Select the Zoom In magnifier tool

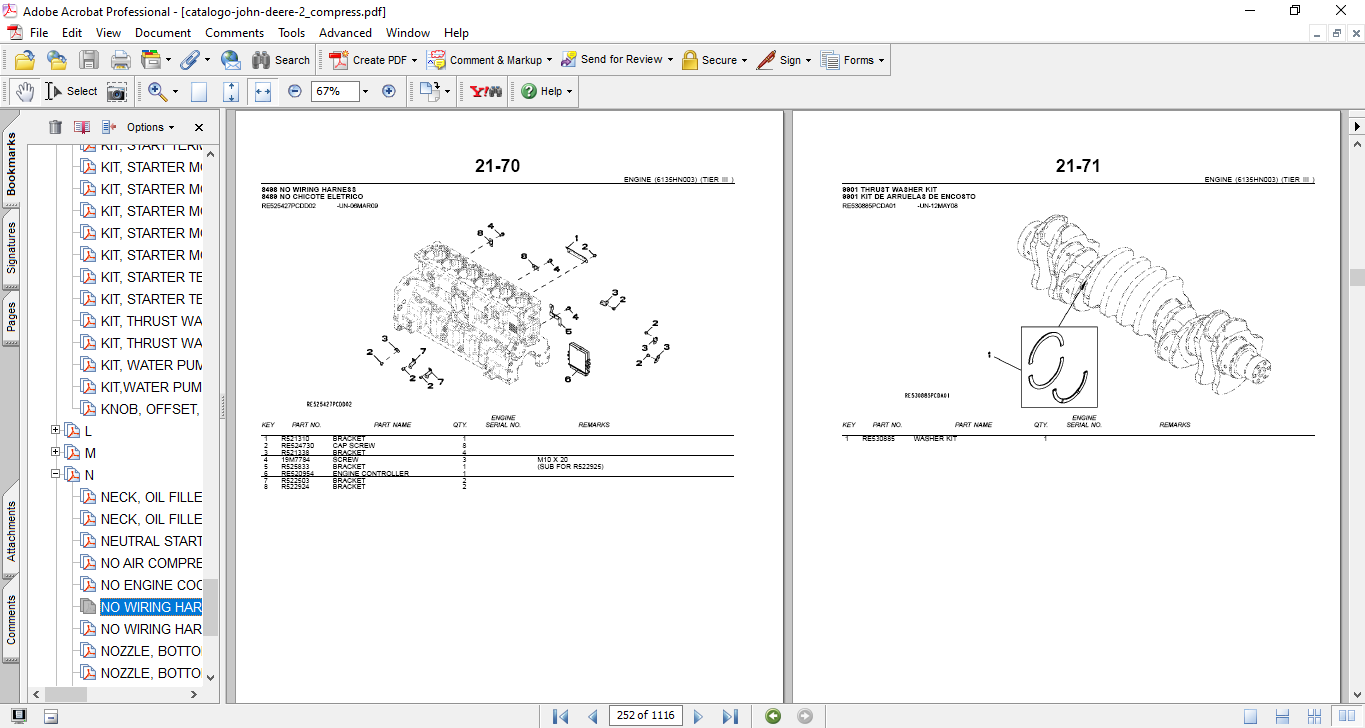(156, 91)
